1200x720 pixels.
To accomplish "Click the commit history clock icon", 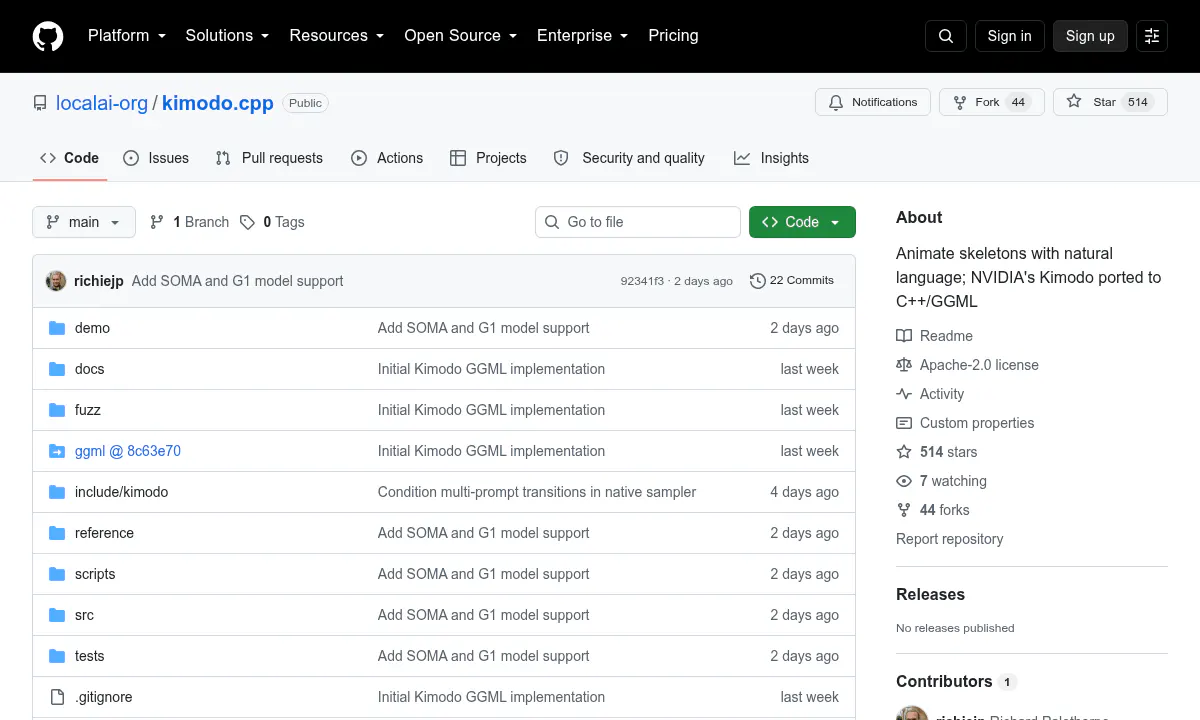I will [758, 281].
